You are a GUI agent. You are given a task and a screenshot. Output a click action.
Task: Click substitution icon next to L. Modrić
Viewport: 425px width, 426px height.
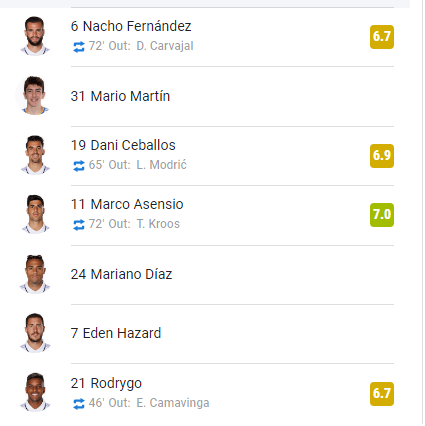click(79, 166)
